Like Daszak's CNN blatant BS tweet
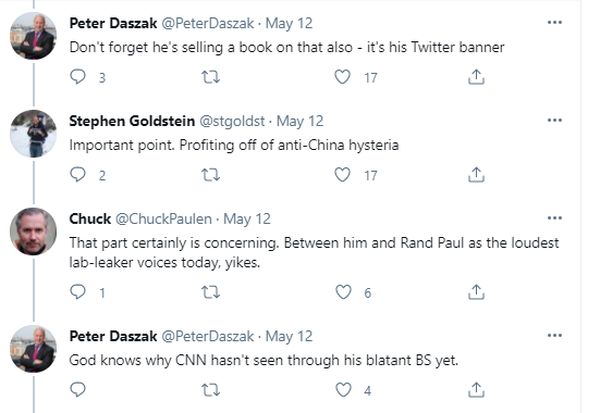The image size is (600, 413). pos(343,391)
